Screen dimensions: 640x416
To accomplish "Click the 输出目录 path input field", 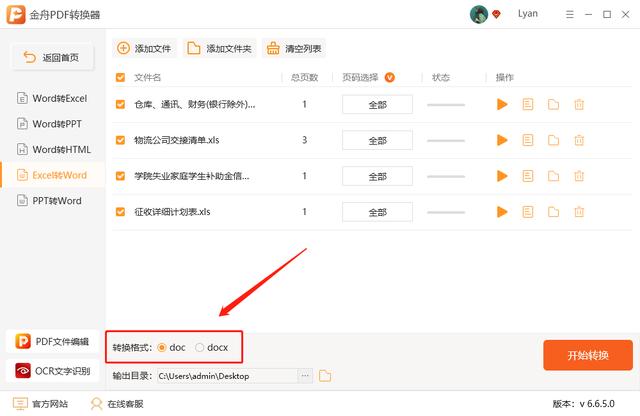I will coord(227,376).
